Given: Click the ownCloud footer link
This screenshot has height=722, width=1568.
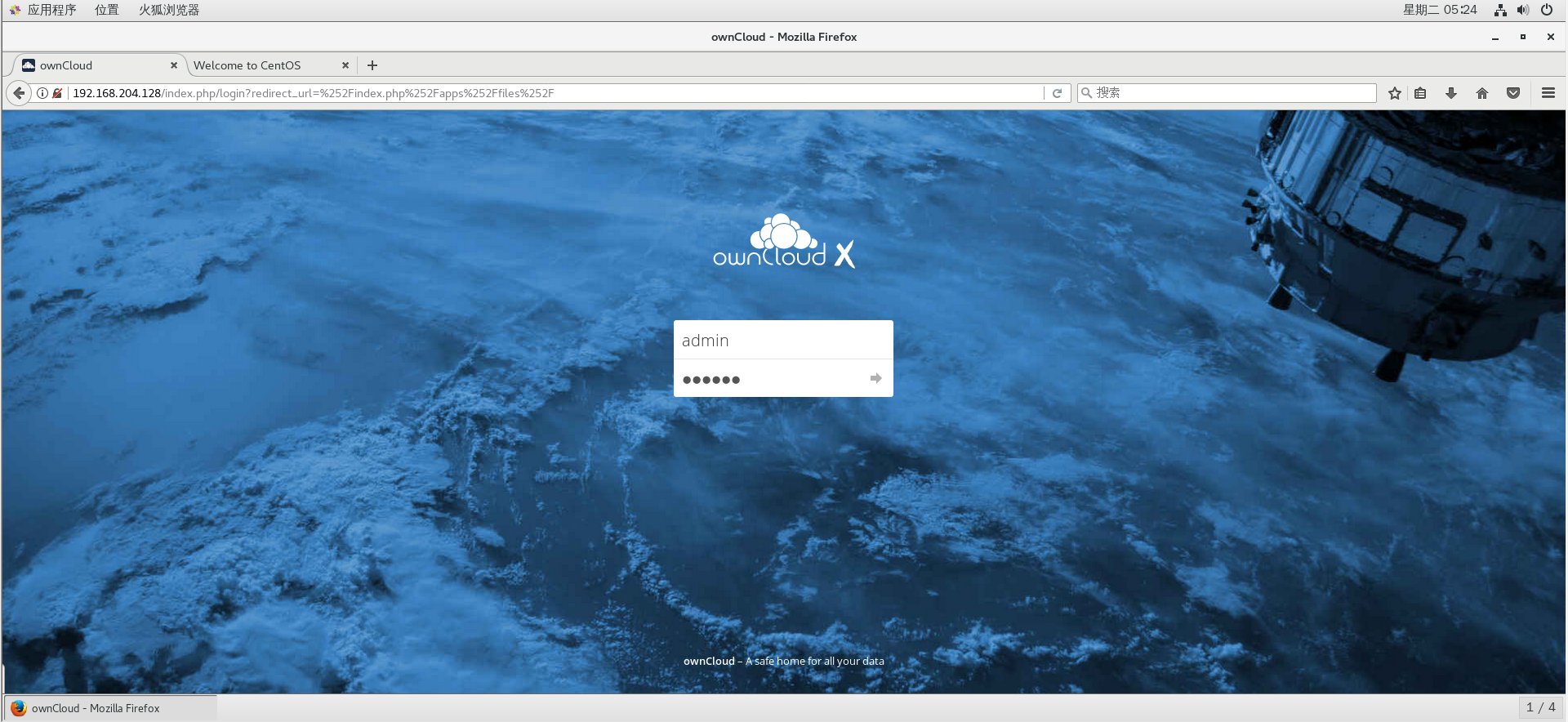Looking at the screenshot, I should [x=709, y=661].
